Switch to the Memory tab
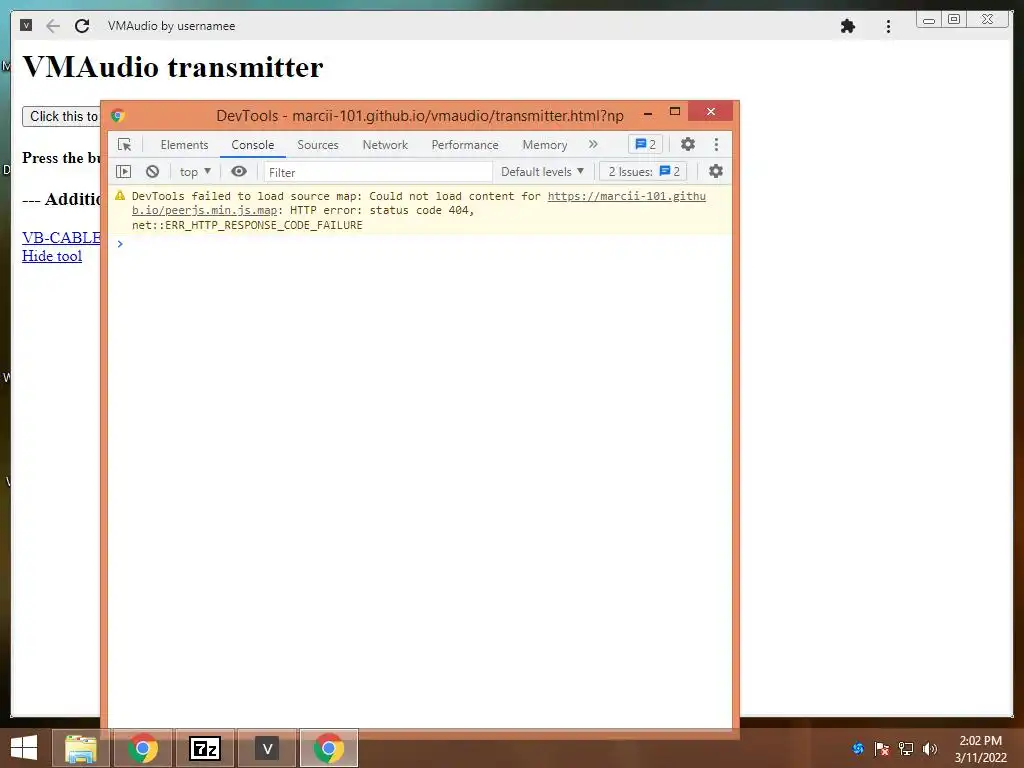Viewport: 1024px width, 768px height. (545, 145)
